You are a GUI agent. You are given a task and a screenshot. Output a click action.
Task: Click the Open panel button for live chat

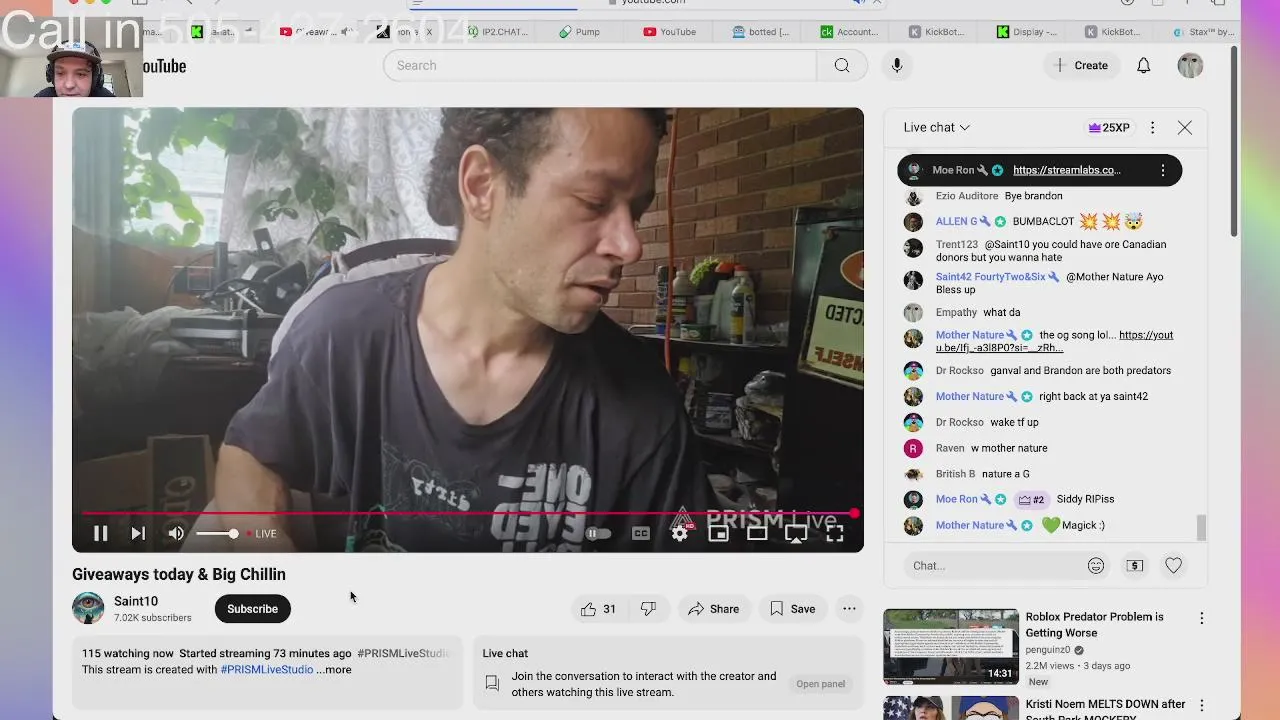click(821, 684)
